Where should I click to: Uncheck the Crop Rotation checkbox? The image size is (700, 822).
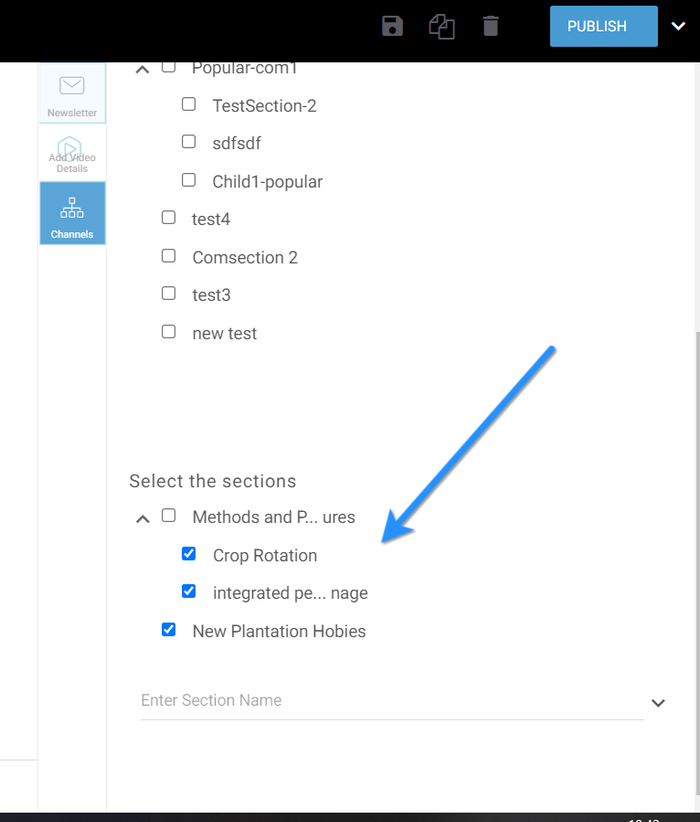point(189,554)
